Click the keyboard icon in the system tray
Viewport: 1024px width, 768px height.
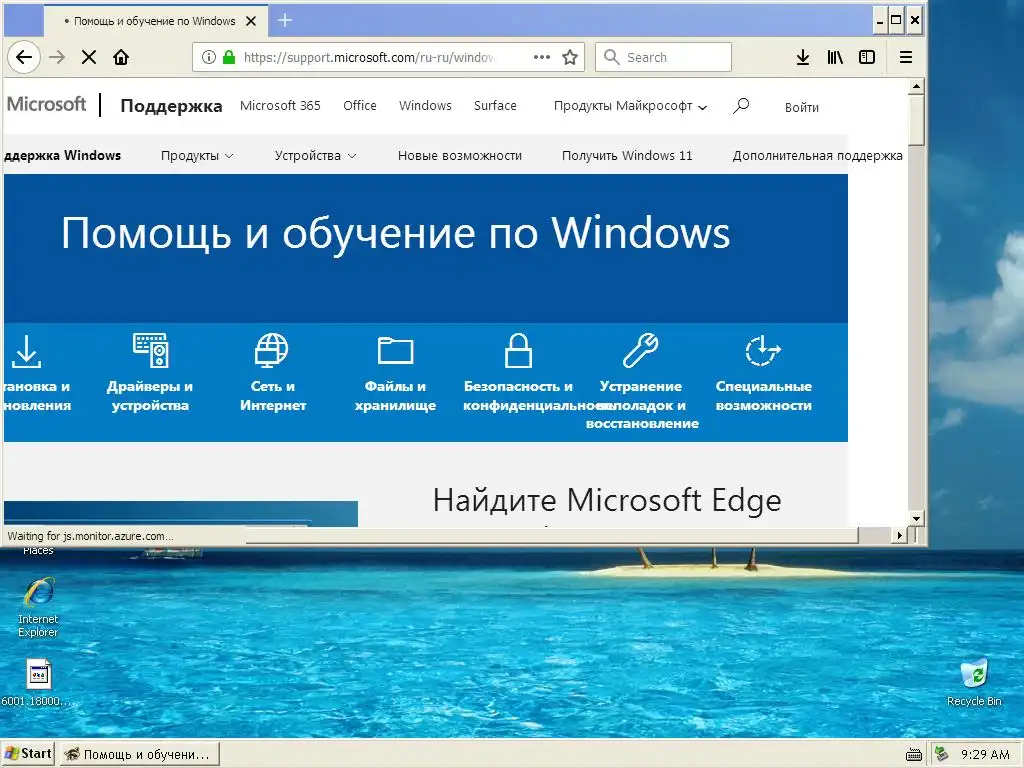914,755
